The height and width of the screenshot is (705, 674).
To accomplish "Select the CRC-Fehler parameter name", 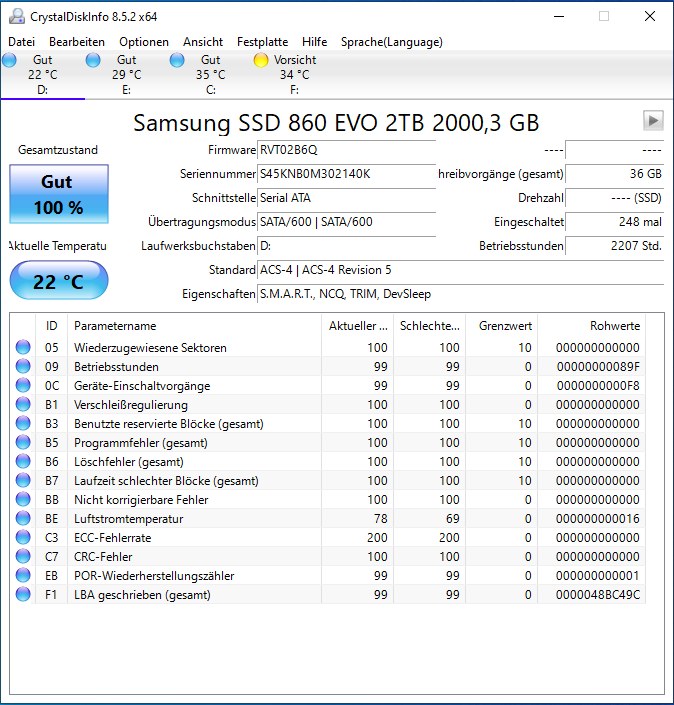I will point(103,557).
